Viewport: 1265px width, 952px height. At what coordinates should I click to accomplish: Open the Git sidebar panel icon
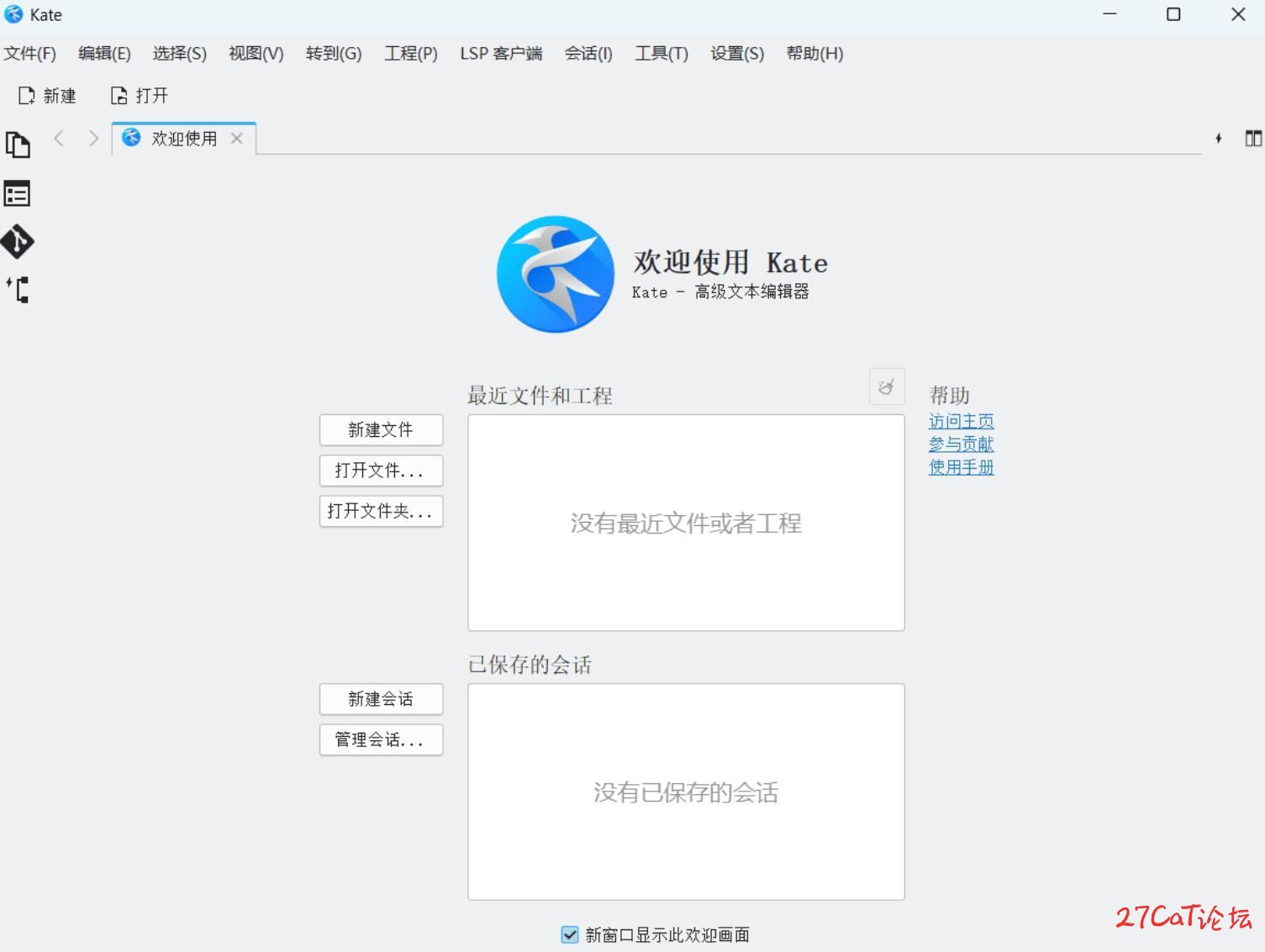[x=17, y=242]
